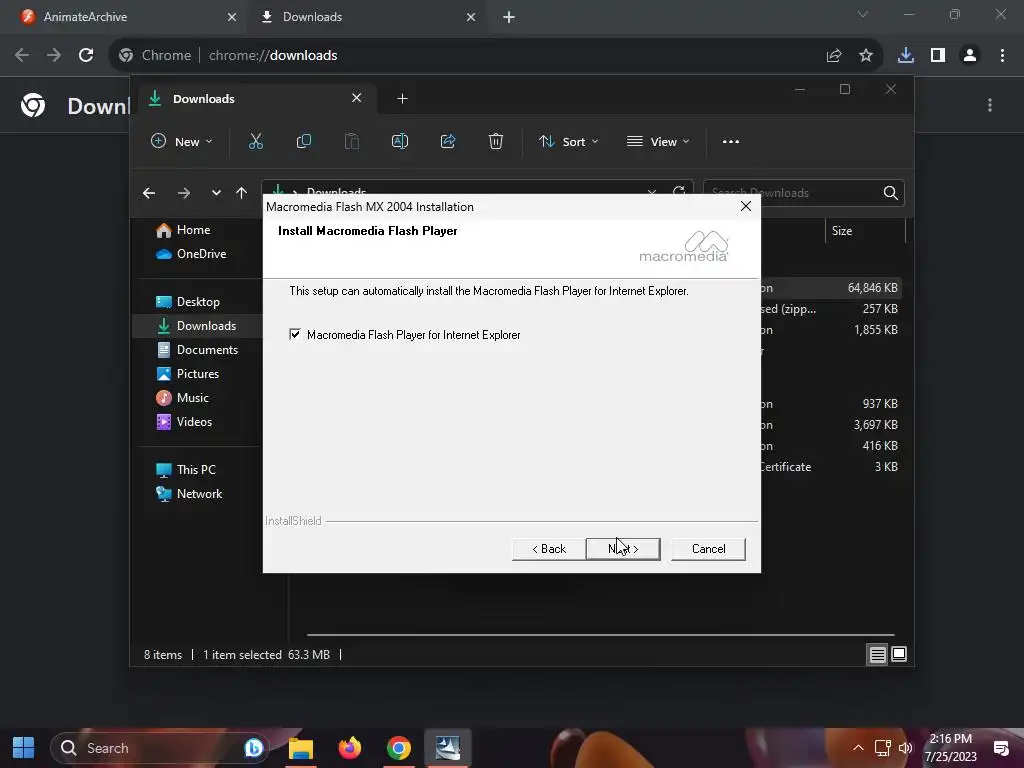
Task: Switch to AnimateArchive Chrome tab
Action: pos(124,17)
